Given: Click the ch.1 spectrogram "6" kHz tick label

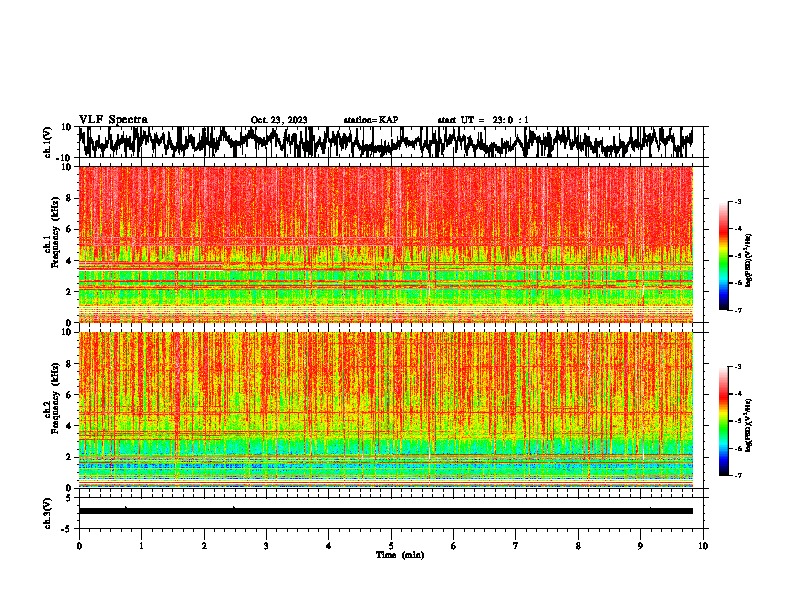Looking at the screenshot, I should 69,230.
